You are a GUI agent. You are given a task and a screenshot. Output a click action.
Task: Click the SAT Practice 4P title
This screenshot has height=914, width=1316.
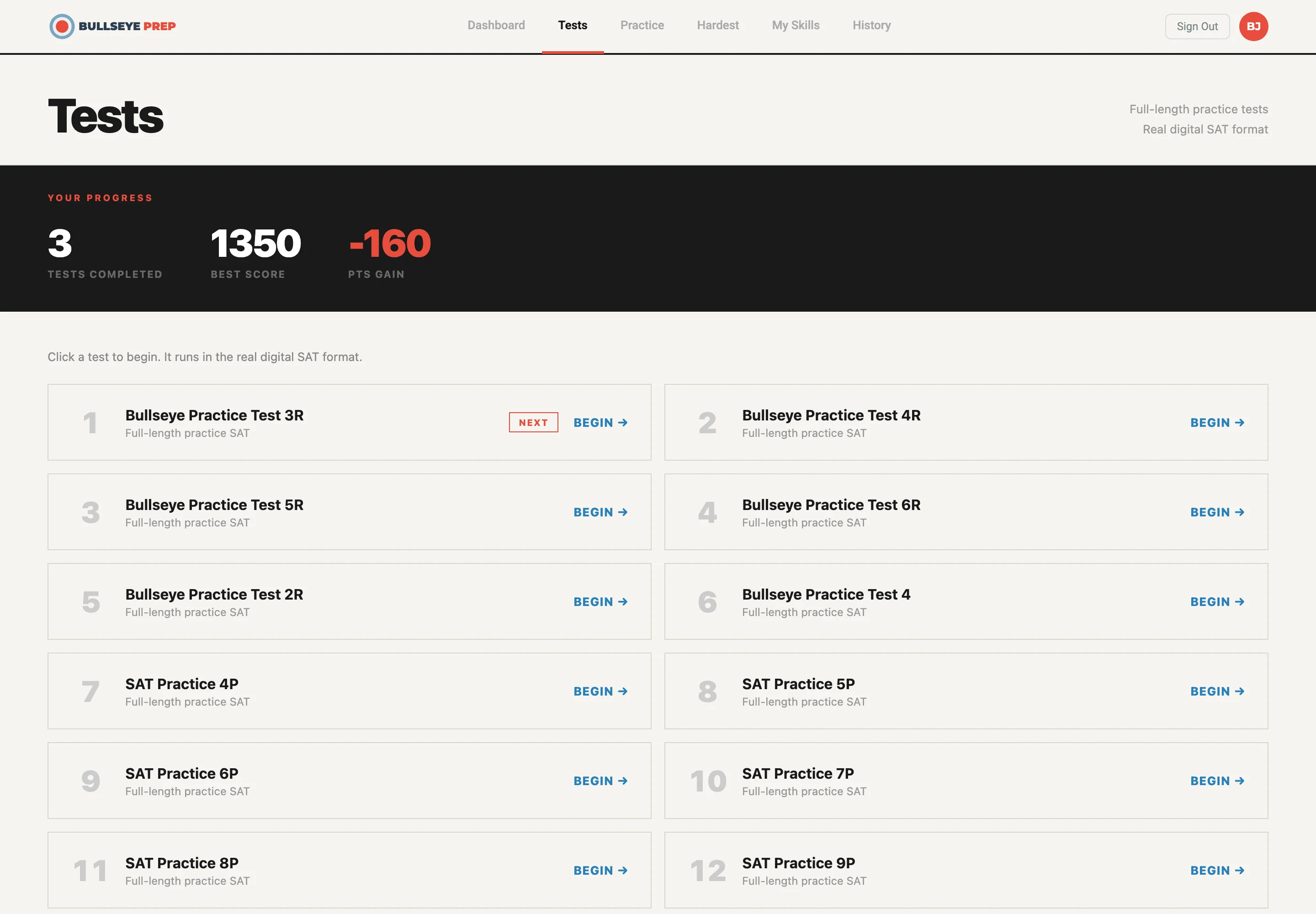[181, 684]
